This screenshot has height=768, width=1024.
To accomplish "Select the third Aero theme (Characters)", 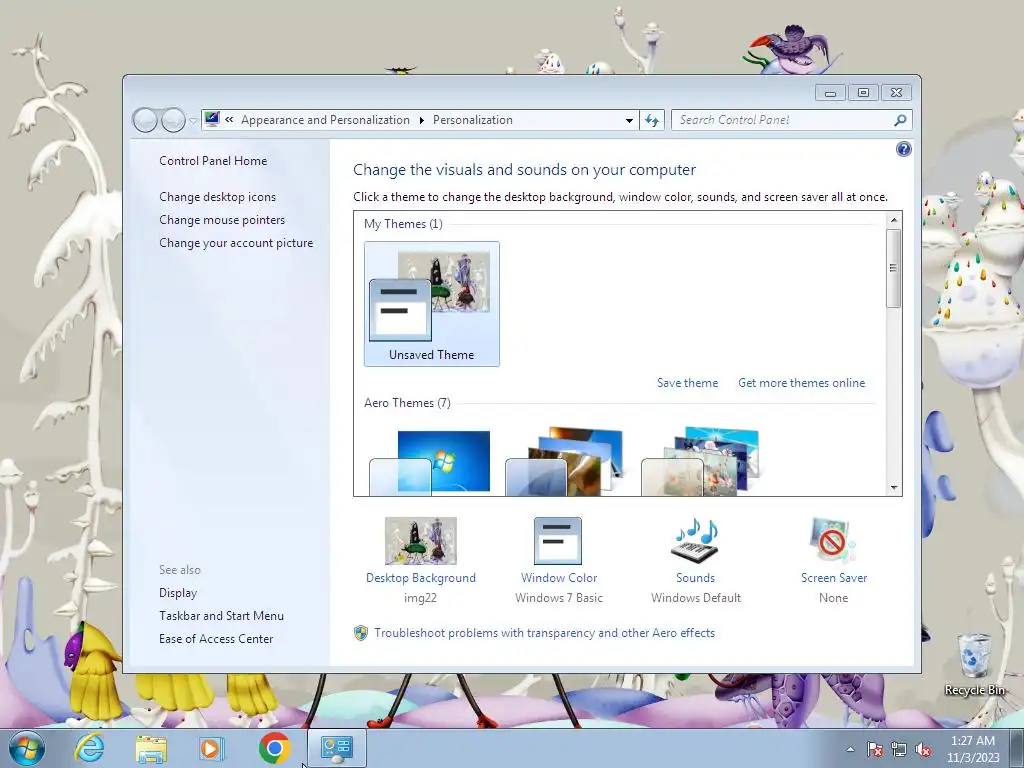I will pyautogui.click(x=700, y=461).
